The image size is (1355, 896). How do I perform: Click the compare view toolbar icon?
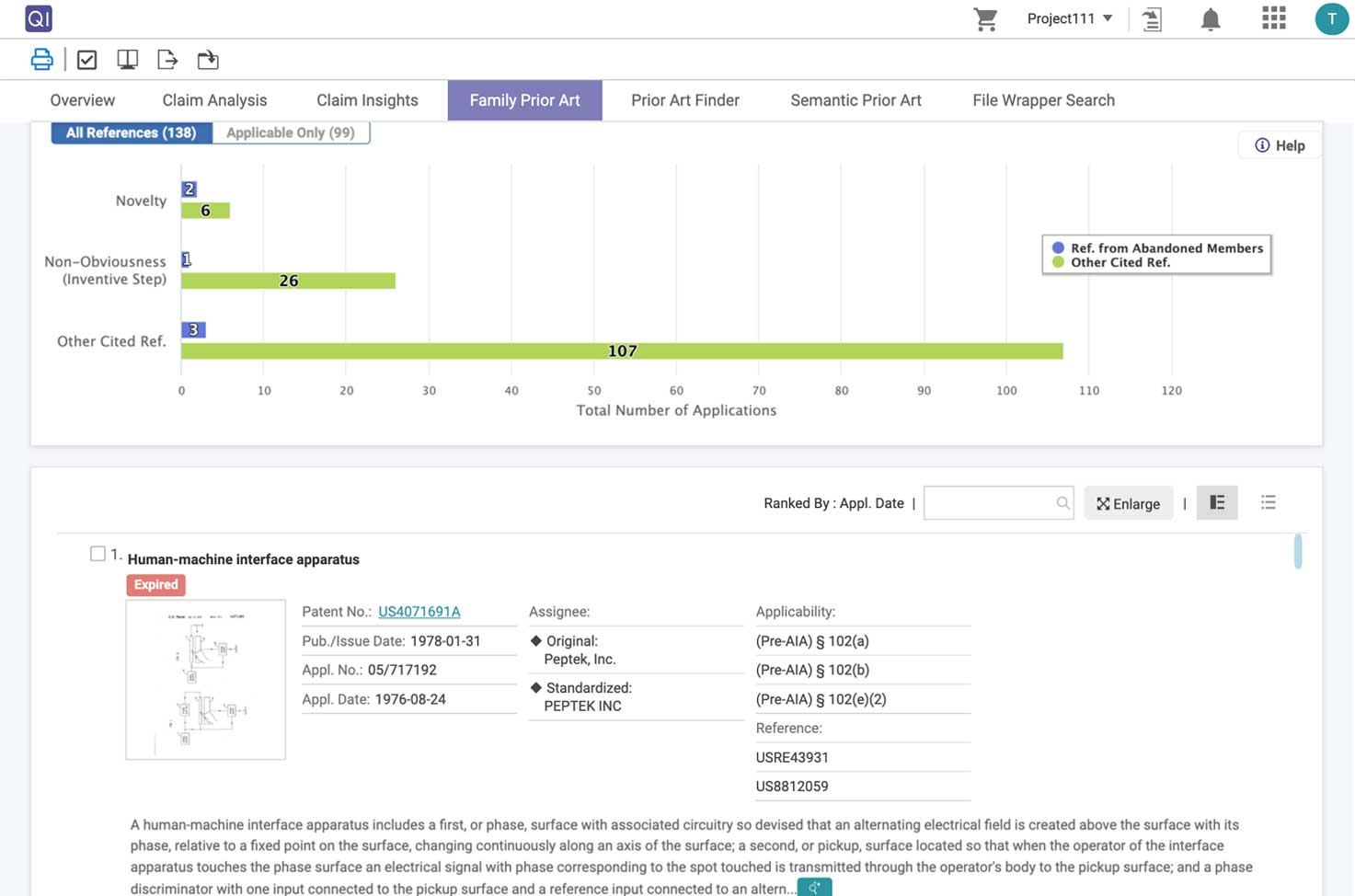(x=127, y=60)
